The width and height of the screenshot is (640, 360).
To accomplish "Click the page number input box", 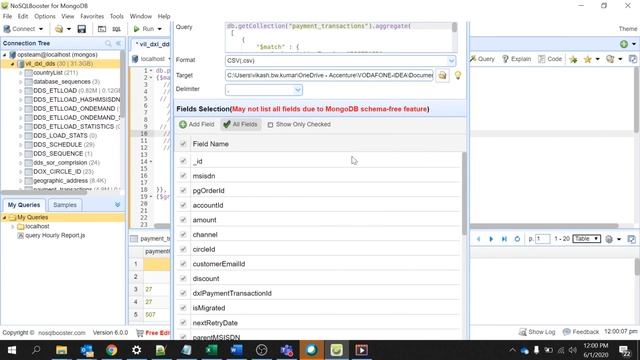I will (542, 239).
